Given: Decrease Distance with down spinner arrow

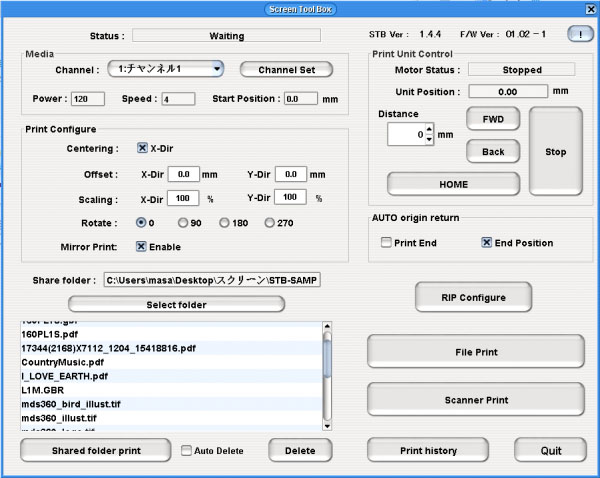Looking at the screenshot, I should 429,139.
